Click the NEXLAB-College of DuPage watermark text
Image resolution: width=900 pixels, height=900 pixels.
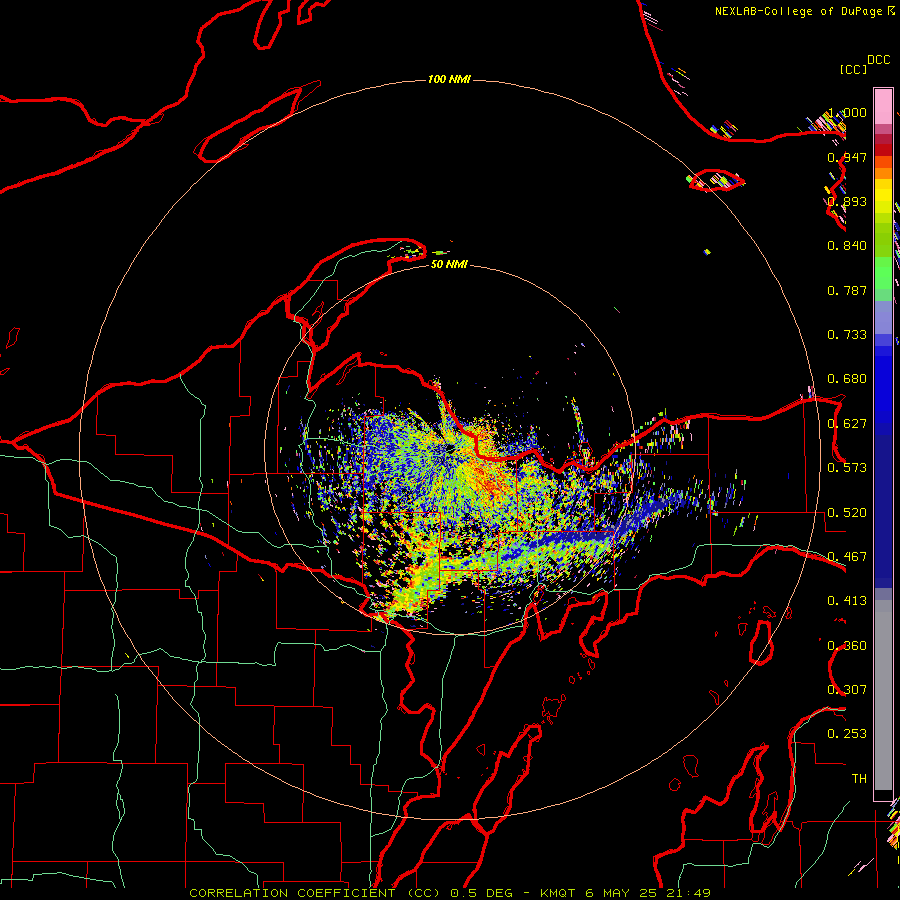coord(799,11)
